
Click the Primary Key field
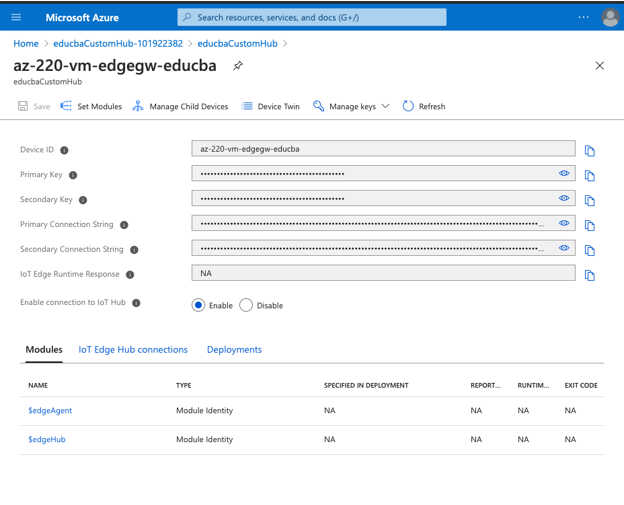click(383, 174)
